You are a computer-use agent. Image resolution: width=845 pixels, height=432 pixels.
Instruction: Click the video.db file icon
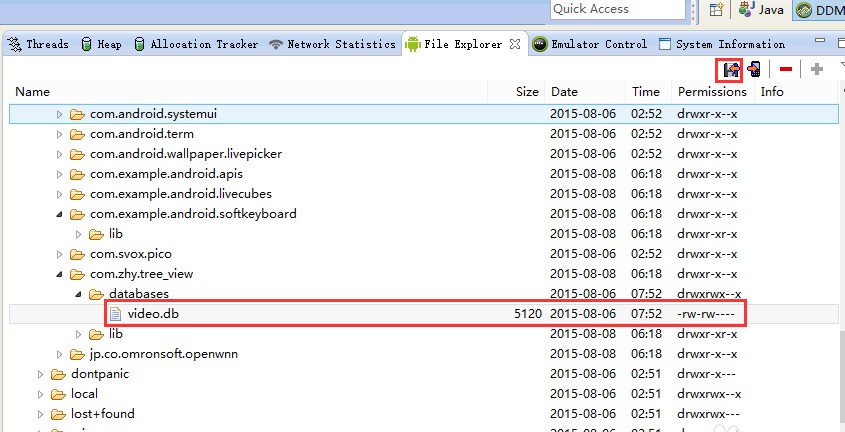click(115, 314)
